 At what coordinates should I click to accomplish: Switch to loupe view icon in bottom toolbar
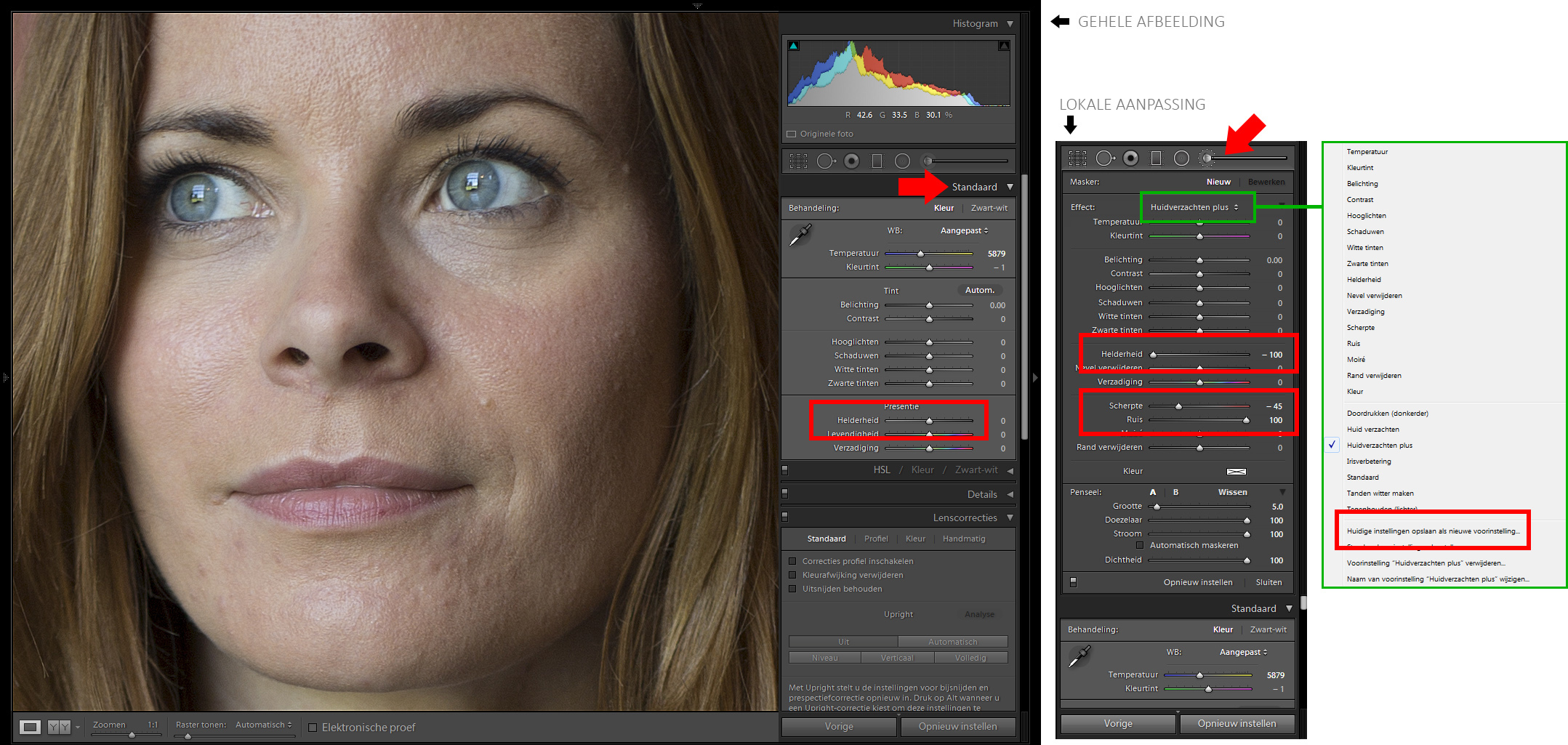coord(30,727)
